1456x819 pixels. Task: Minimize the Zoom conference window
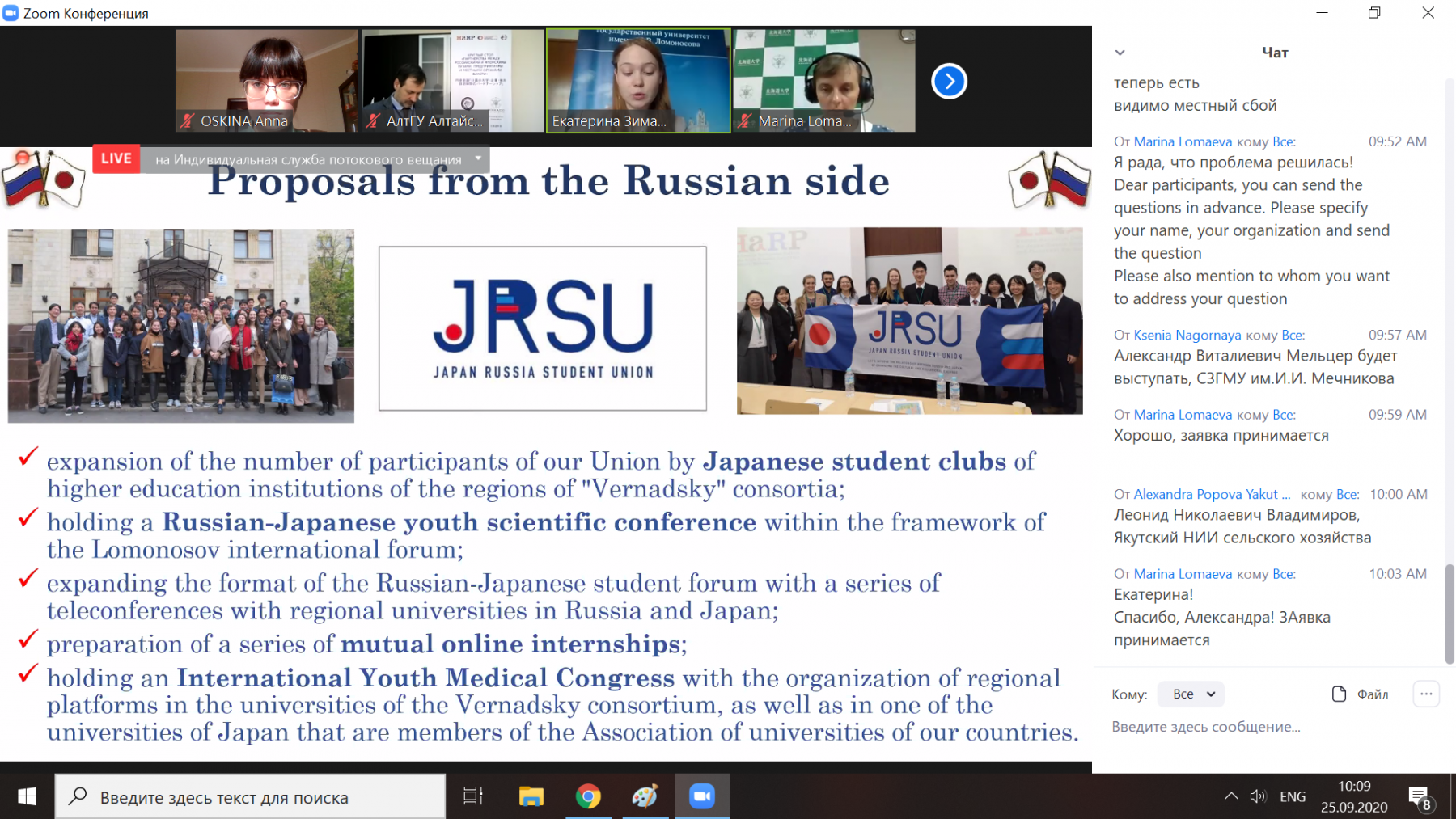pos(1322,13)
